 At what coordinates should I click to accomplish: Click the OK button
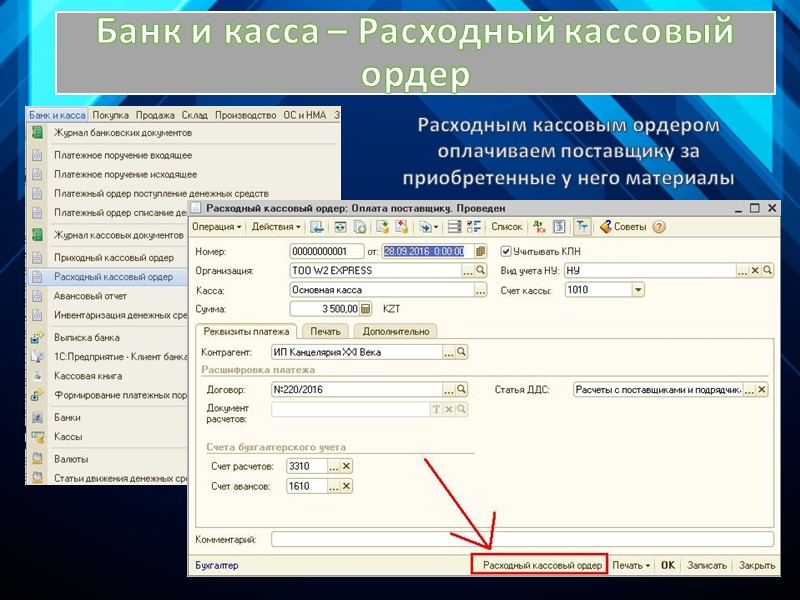[668, 565]
